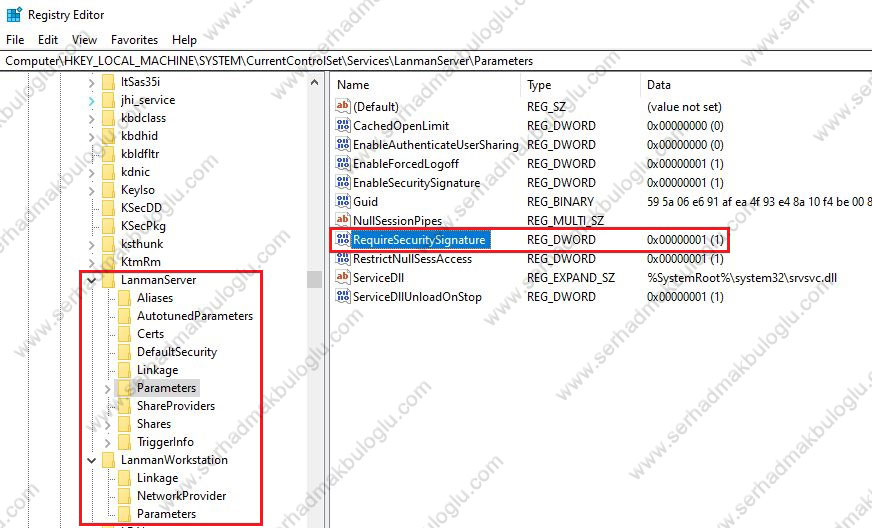Viewport: 872px width, 528px height.
Task: Click the string icon next to (Default)
Action: 343,107
